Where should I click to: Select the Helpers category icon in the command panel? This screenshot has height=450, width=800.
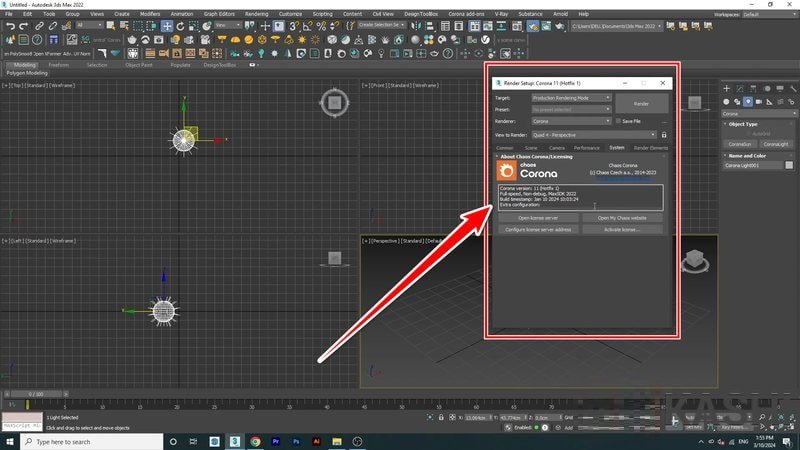click(769, 102)
